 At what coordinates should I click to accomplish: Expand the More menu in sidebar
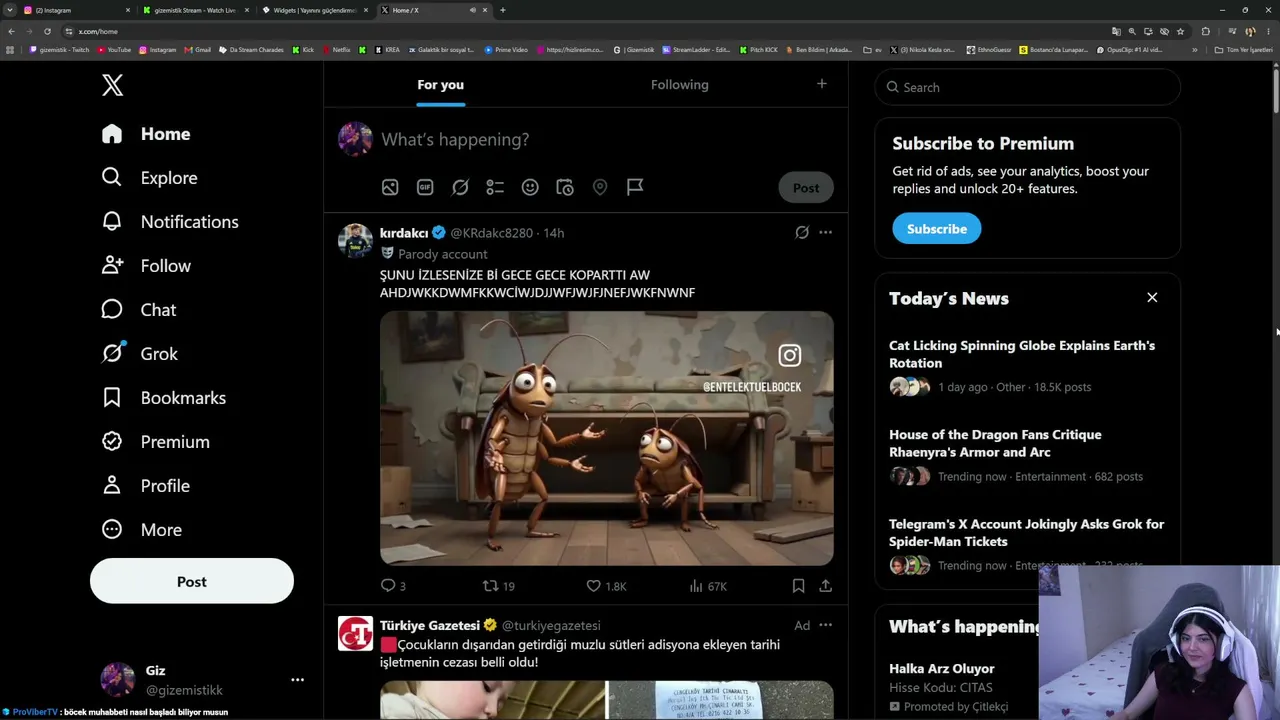point(142,530)
